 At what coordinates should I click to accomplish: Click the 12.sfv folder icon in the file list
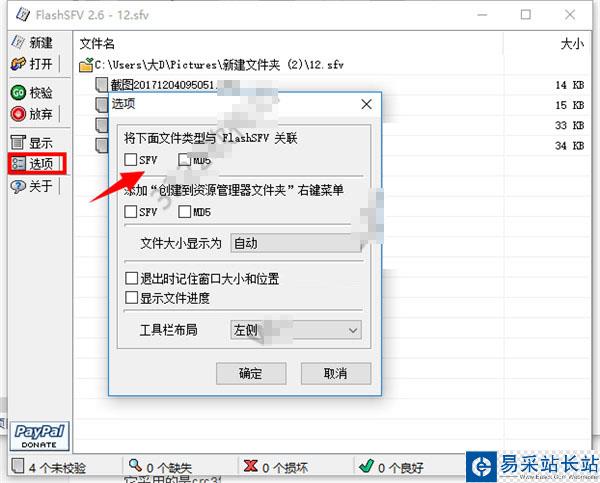pyautogui.click(x=86, y=65)
